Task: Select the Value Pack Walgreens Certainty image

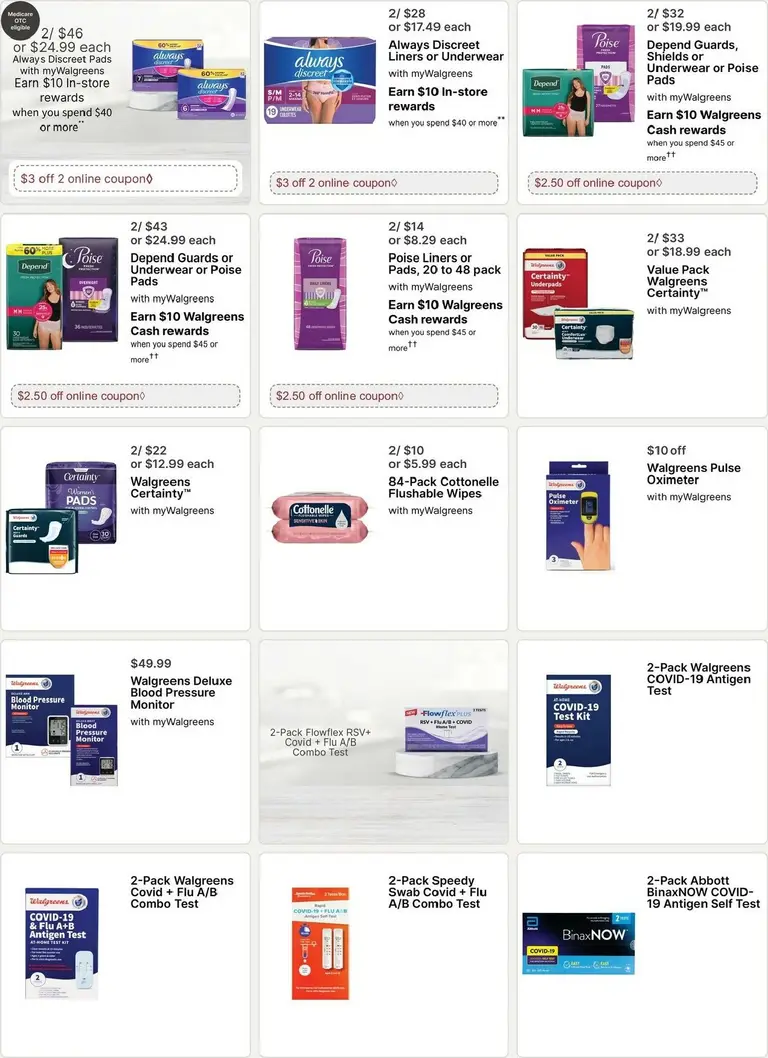Action: click(579, 303)
